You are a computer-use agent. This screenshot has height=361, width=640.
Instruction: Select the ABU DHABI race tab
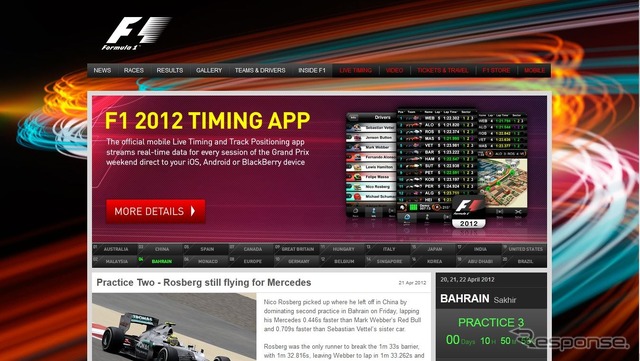point(480,261)
